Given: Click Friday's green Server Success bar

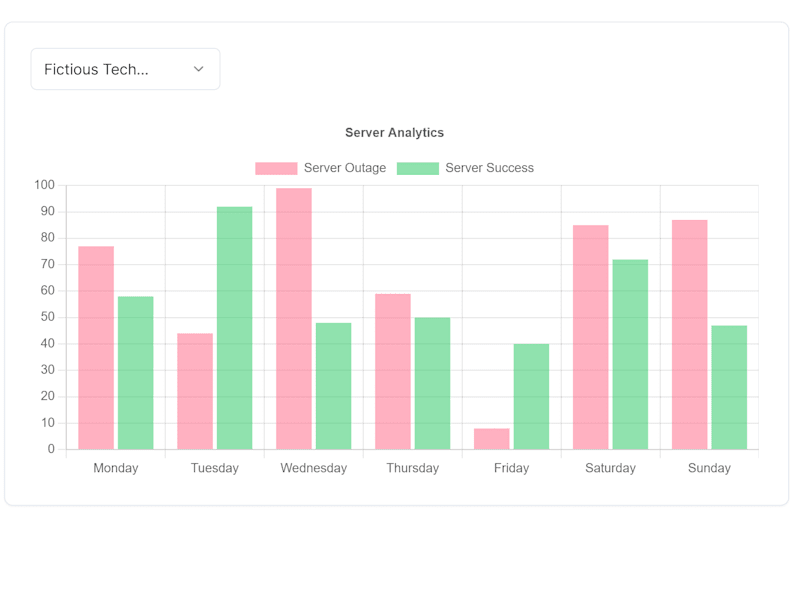Looking at the screenshot, I should pyautogui.click(x=532, y=396).
